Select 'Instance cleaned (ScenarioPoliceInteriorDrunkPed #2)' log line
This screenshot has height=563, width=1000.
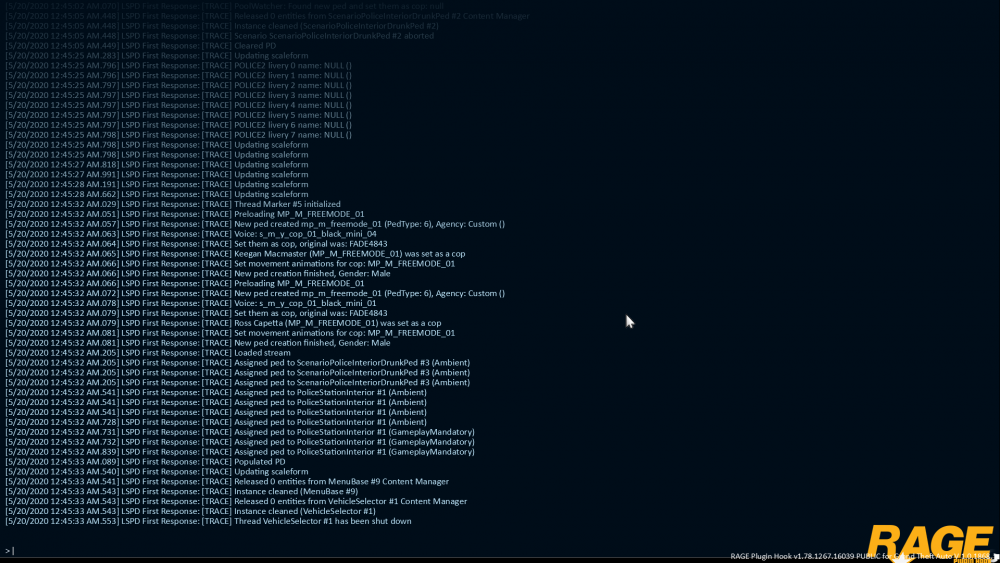click(x=222, y=26)
